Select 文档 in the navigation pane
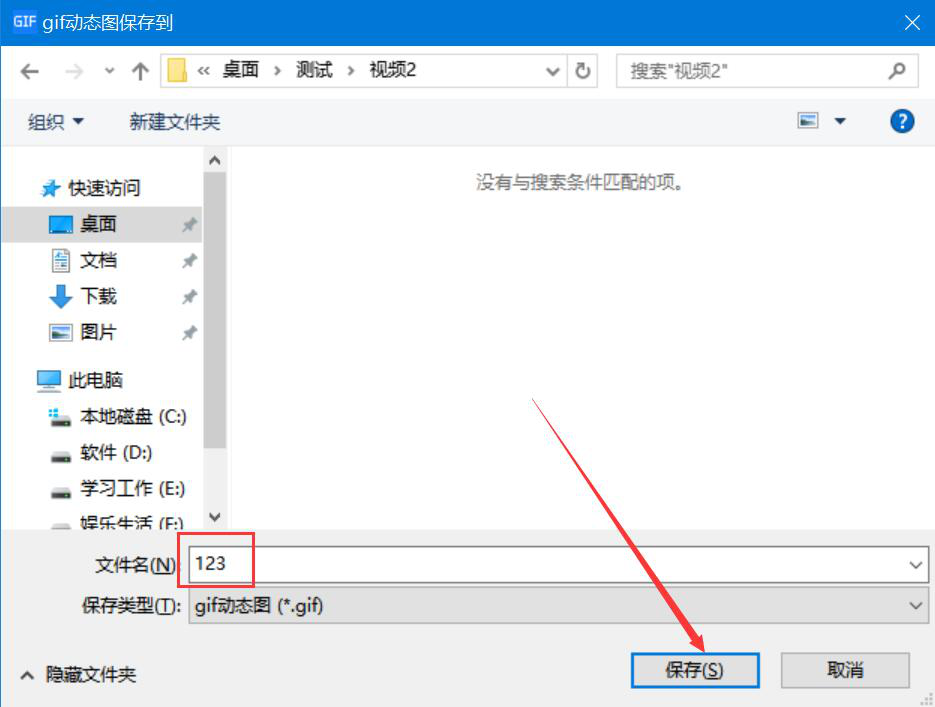 click(98, 261)
